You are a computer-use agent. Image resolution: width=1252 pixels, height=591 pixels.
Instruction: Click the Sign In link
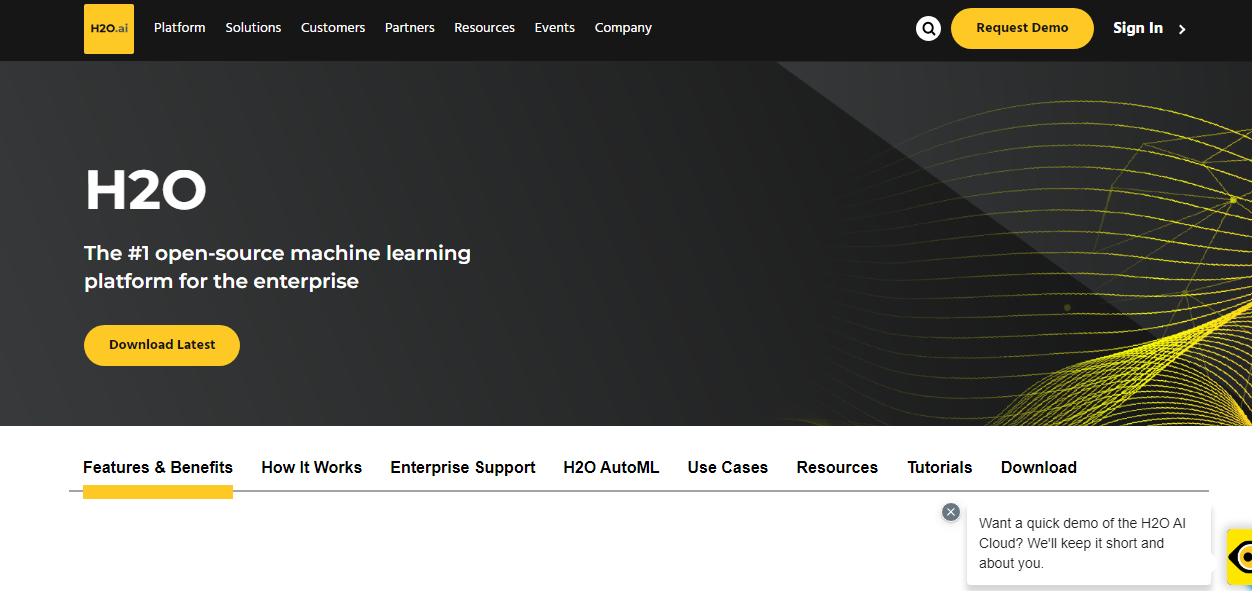[1138, 28]
